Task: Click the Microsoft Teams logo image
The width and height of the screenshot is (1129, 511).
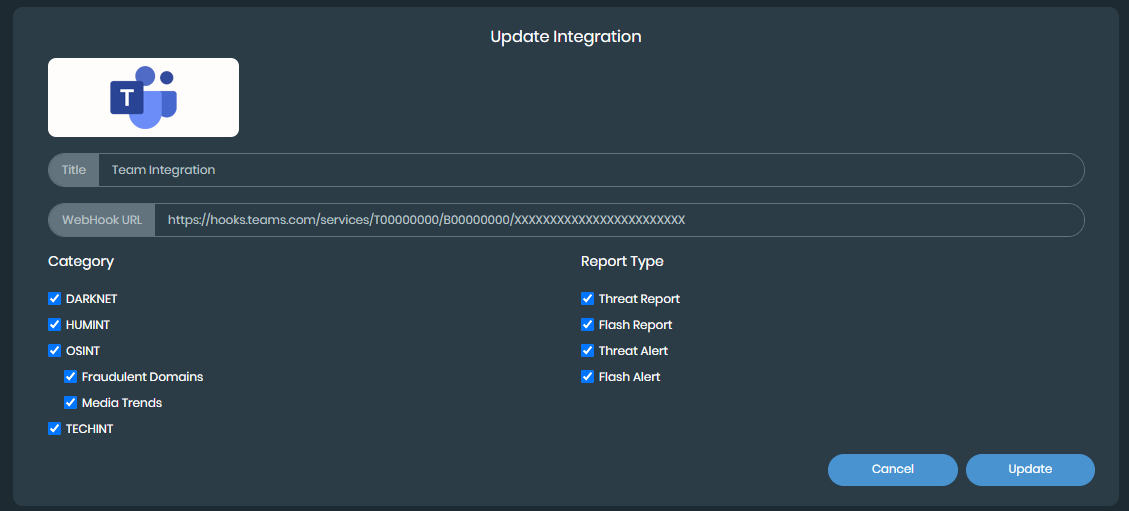Action: coord(143,97)
